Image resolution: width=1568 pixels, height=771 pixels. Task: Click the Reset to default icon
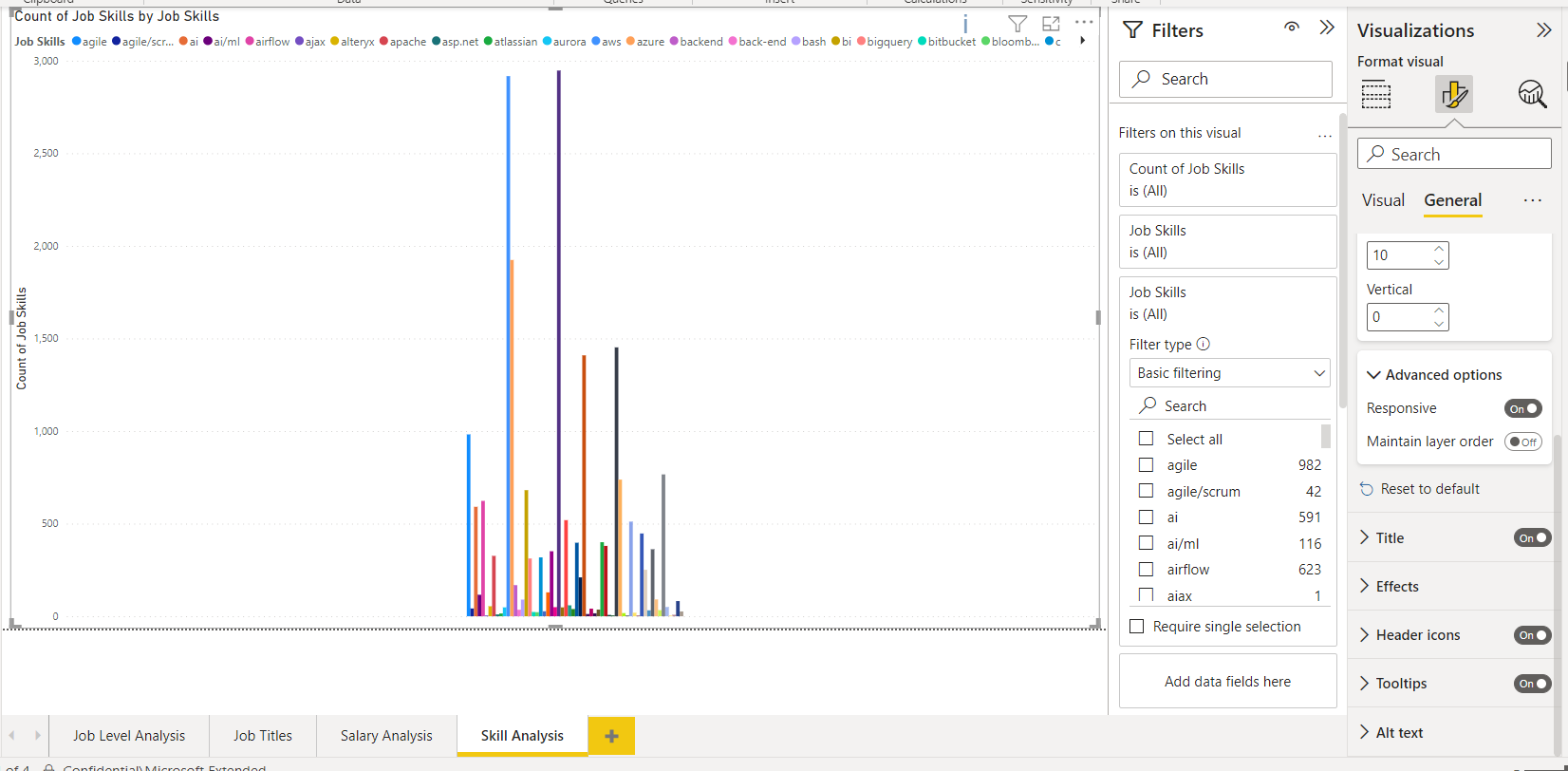tap(1367, 489)
